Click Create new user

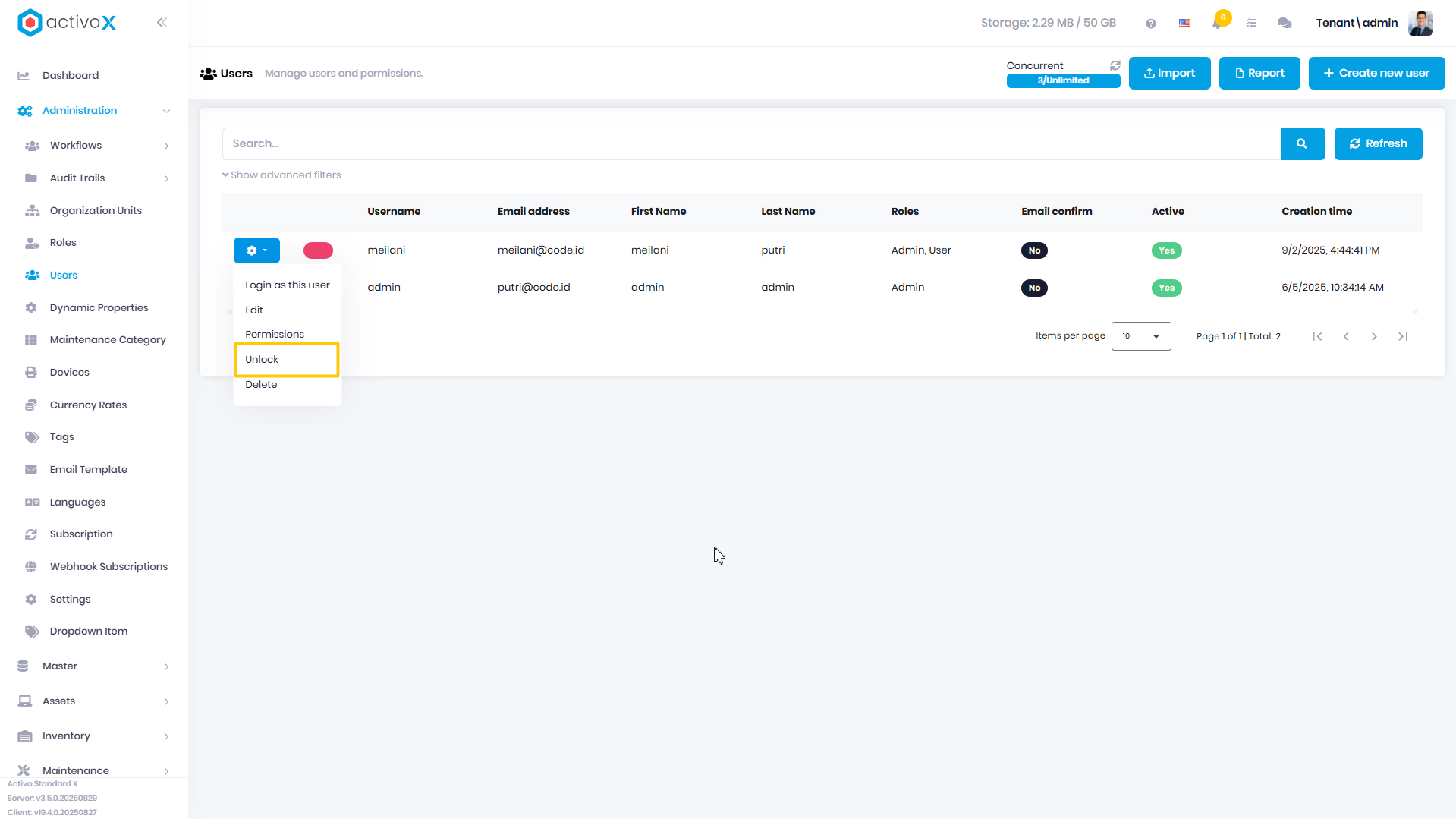tap(1376, 73)
